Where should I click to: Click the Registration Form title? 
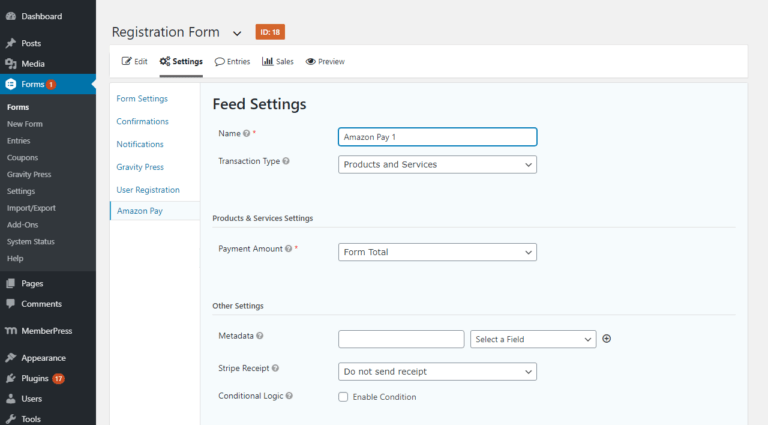click(166, 32)
